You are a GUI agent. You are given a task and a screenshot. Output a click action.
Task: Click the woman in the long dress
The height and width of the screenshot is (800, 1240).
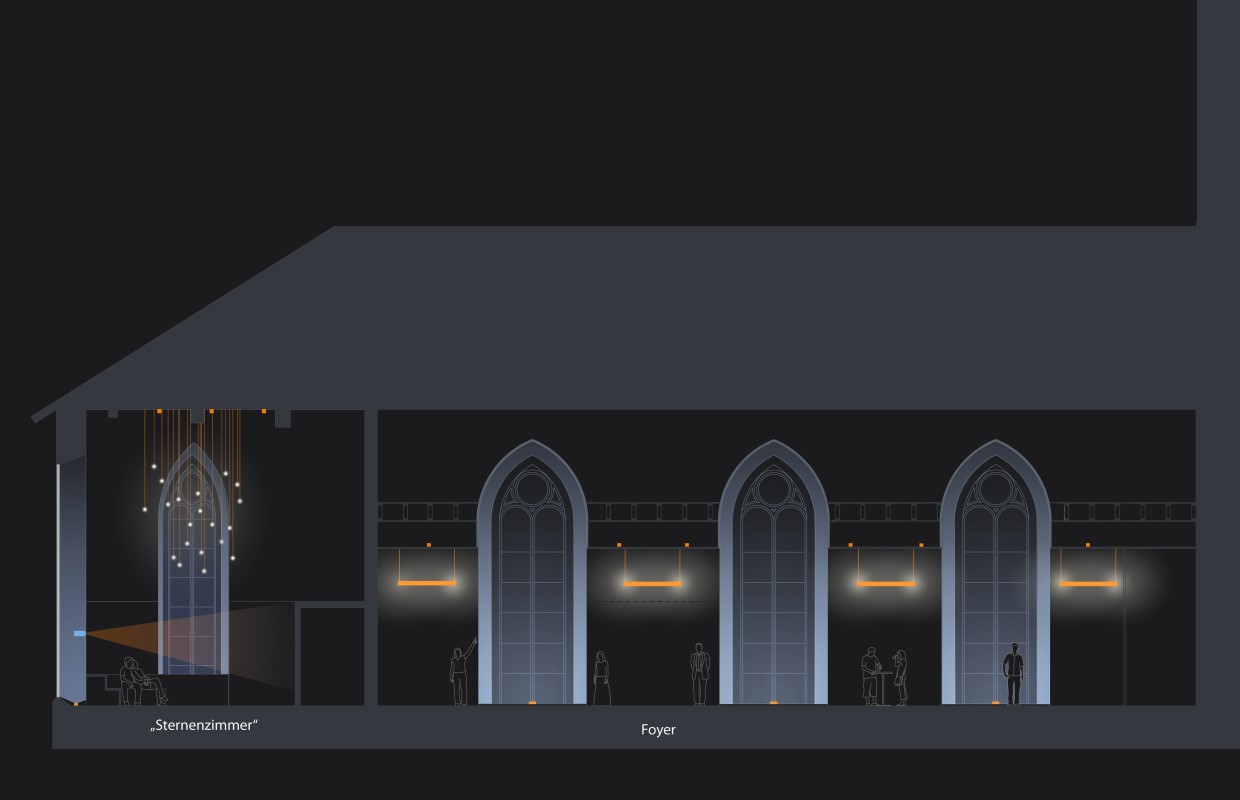click(x=602, y=678)
